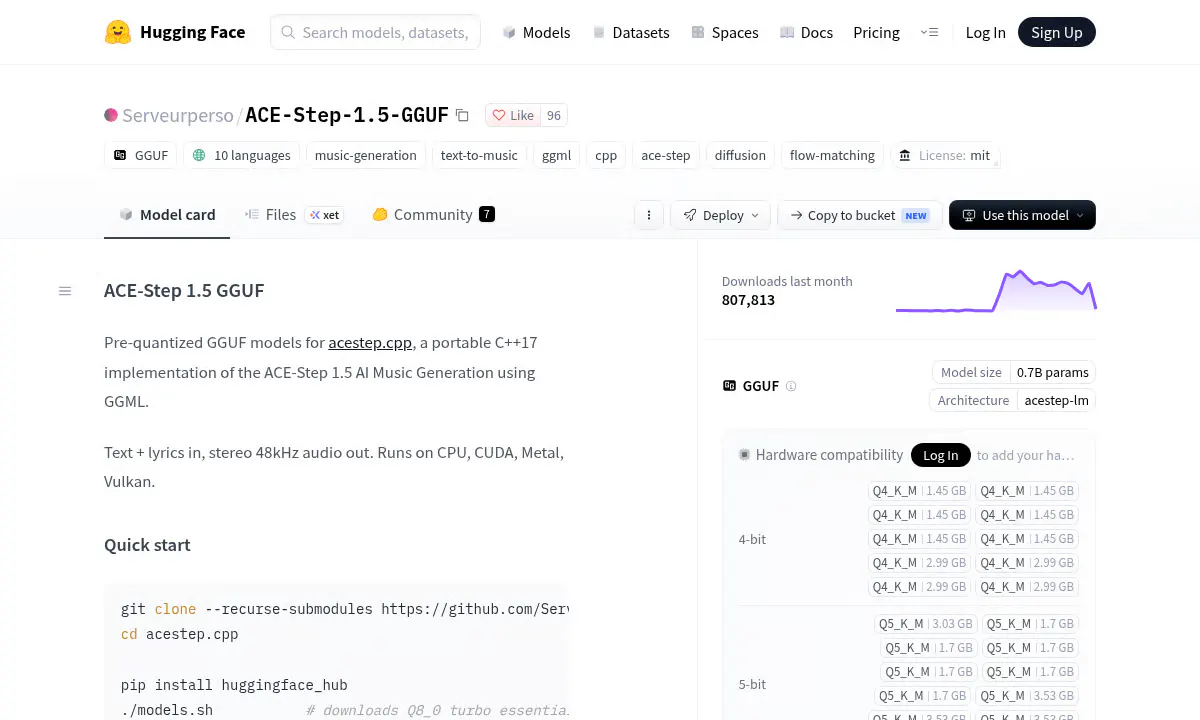Copy model name with the copy icon
1200x720 pixels.
(462, 115)
